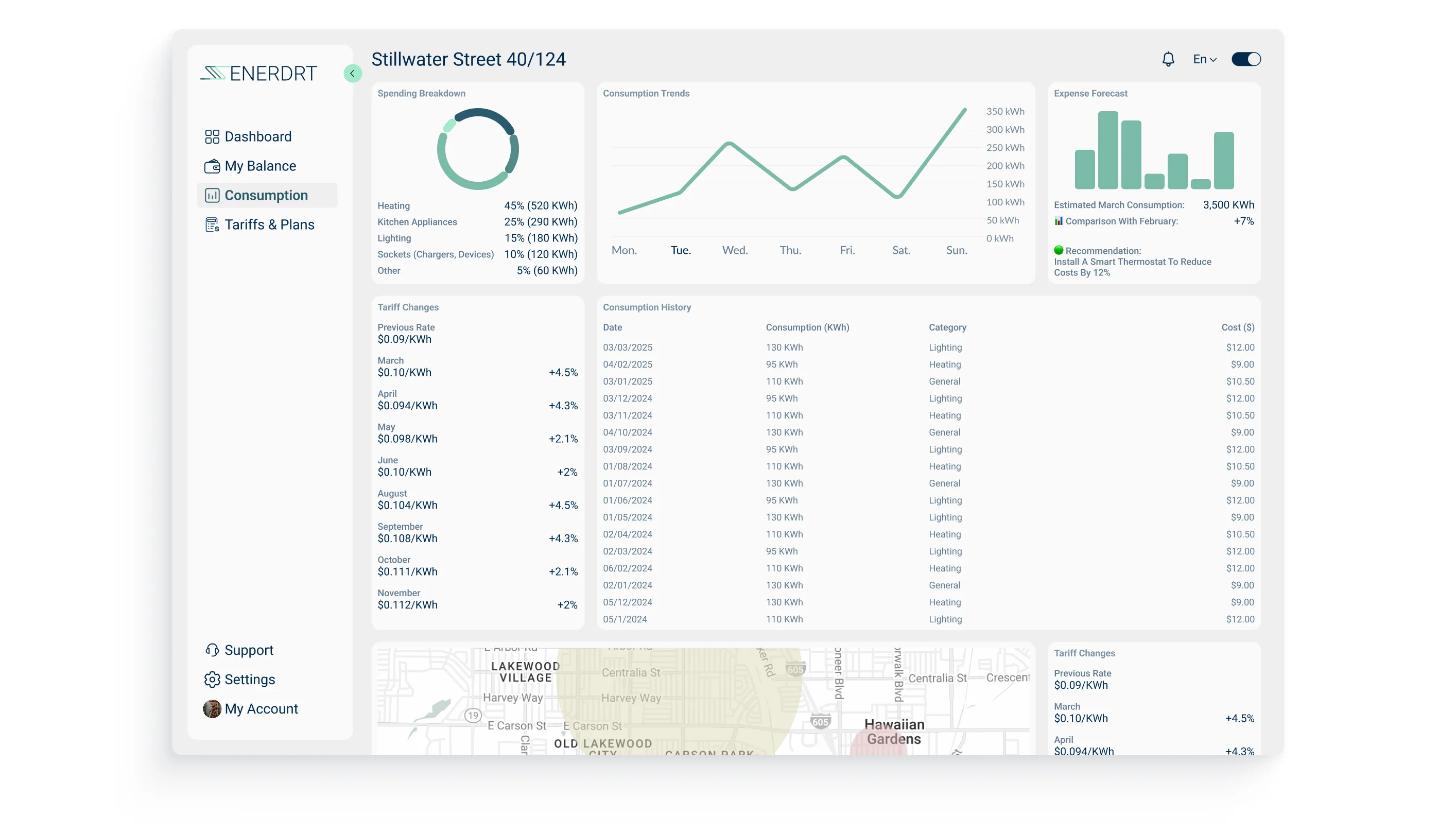The height and width of the screenshot is (834, 1456).
Task: Open the Support page
Action: pos(267,650)
